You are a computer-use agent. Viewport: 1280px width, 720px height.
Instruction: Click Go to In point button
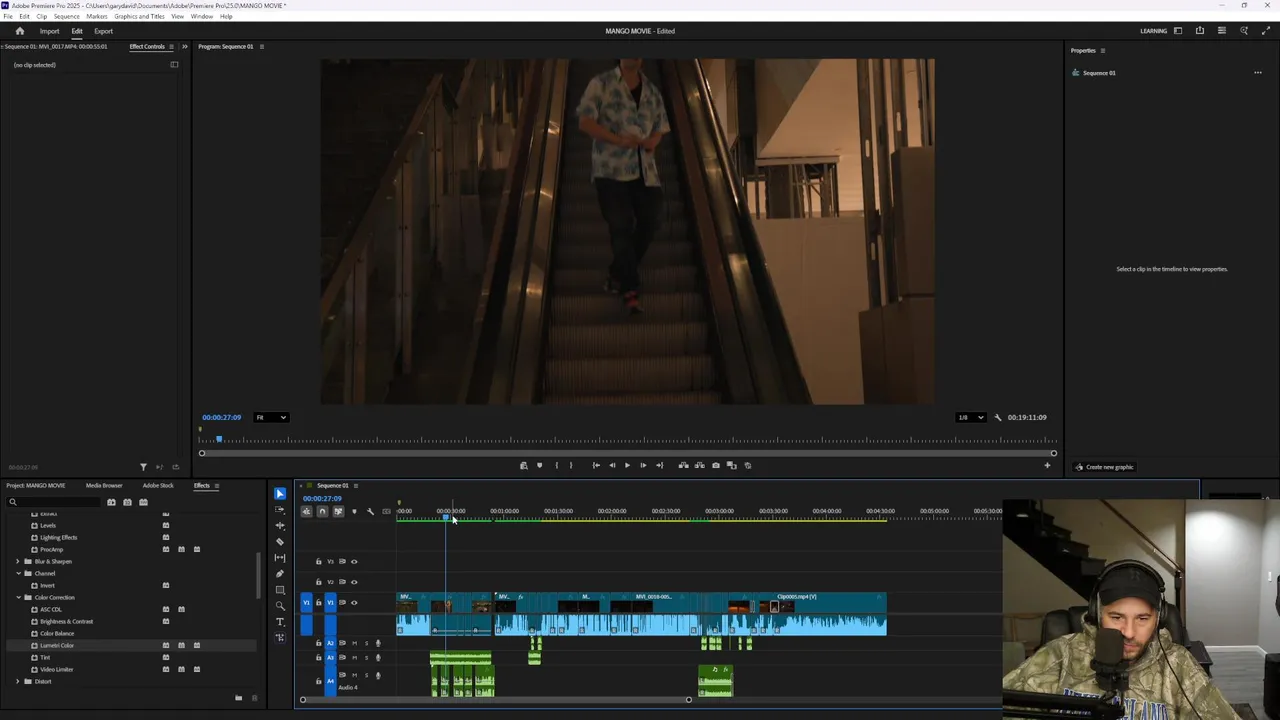tap(596, 465)
